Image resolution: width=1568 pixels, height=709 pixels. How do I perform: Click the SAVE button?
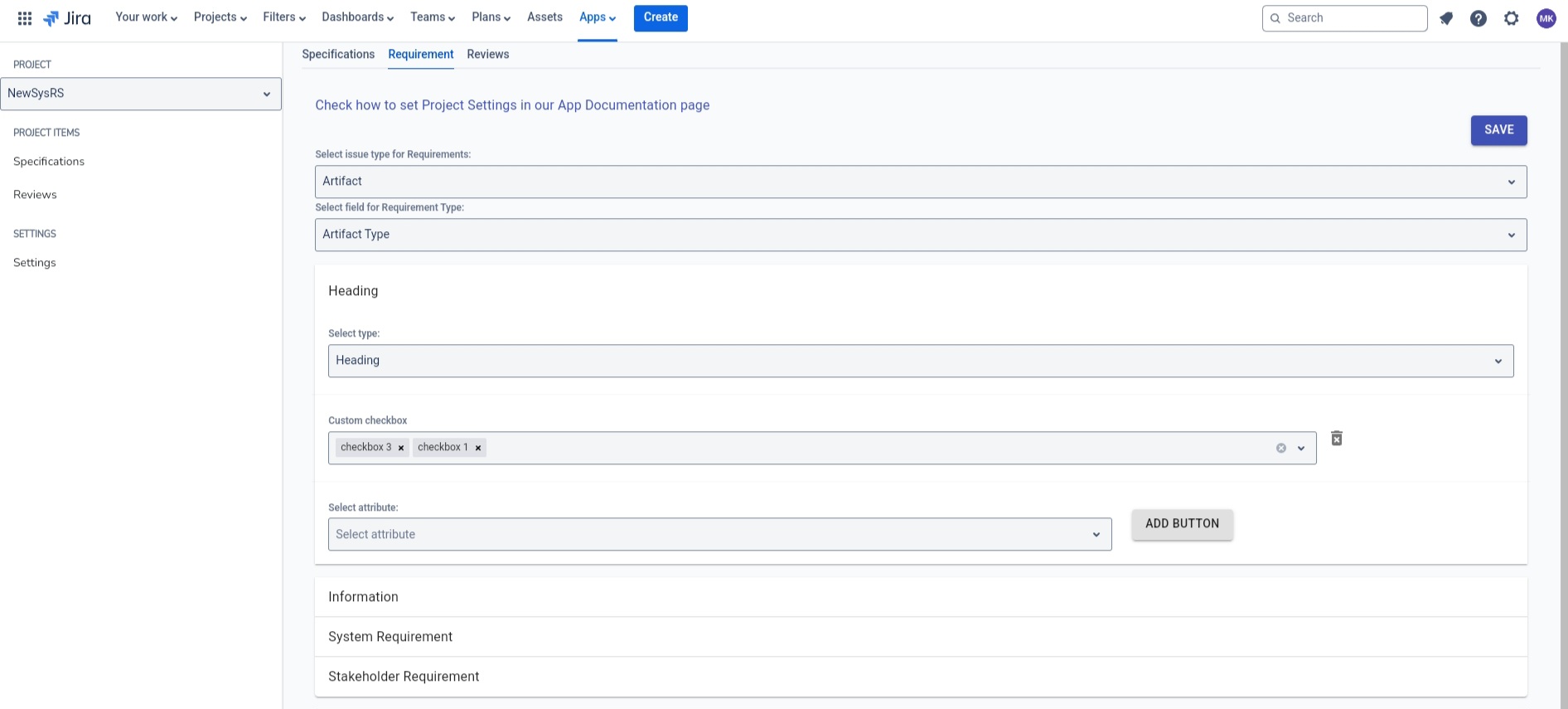pos(1498,130)
